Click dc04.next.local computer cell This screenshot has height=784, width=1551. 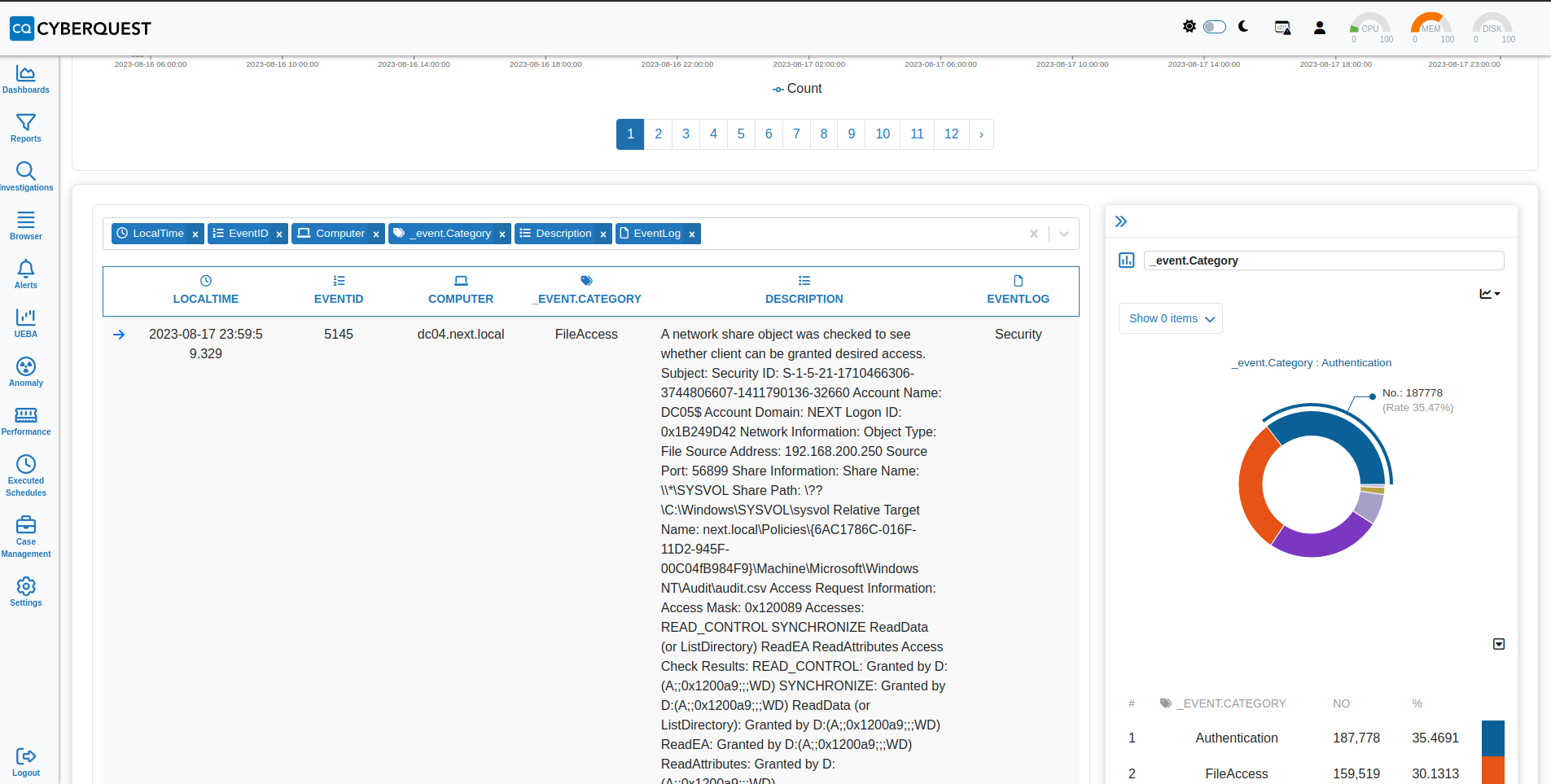coord(461,335)
